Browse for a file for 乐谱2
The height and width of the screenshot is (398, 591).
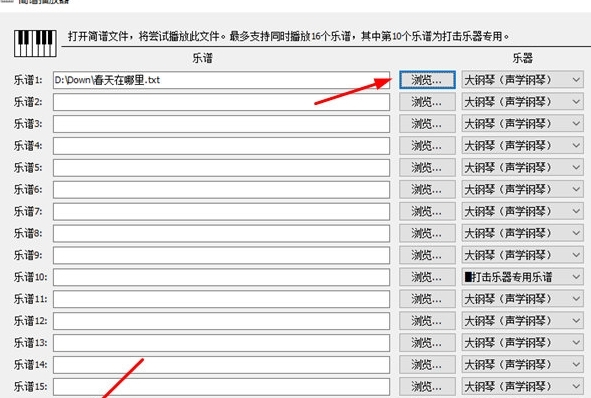[427, 102]
